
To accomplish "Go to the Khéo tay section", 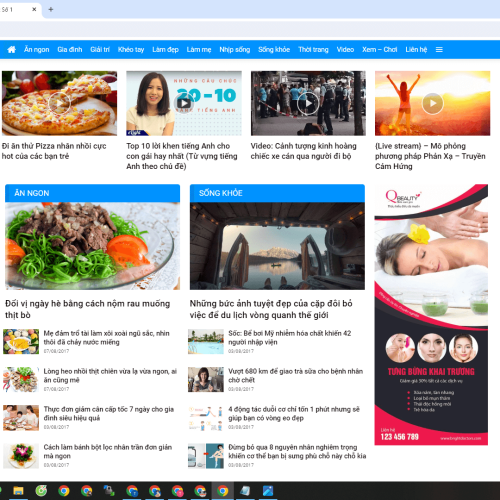I will (131, 50).
